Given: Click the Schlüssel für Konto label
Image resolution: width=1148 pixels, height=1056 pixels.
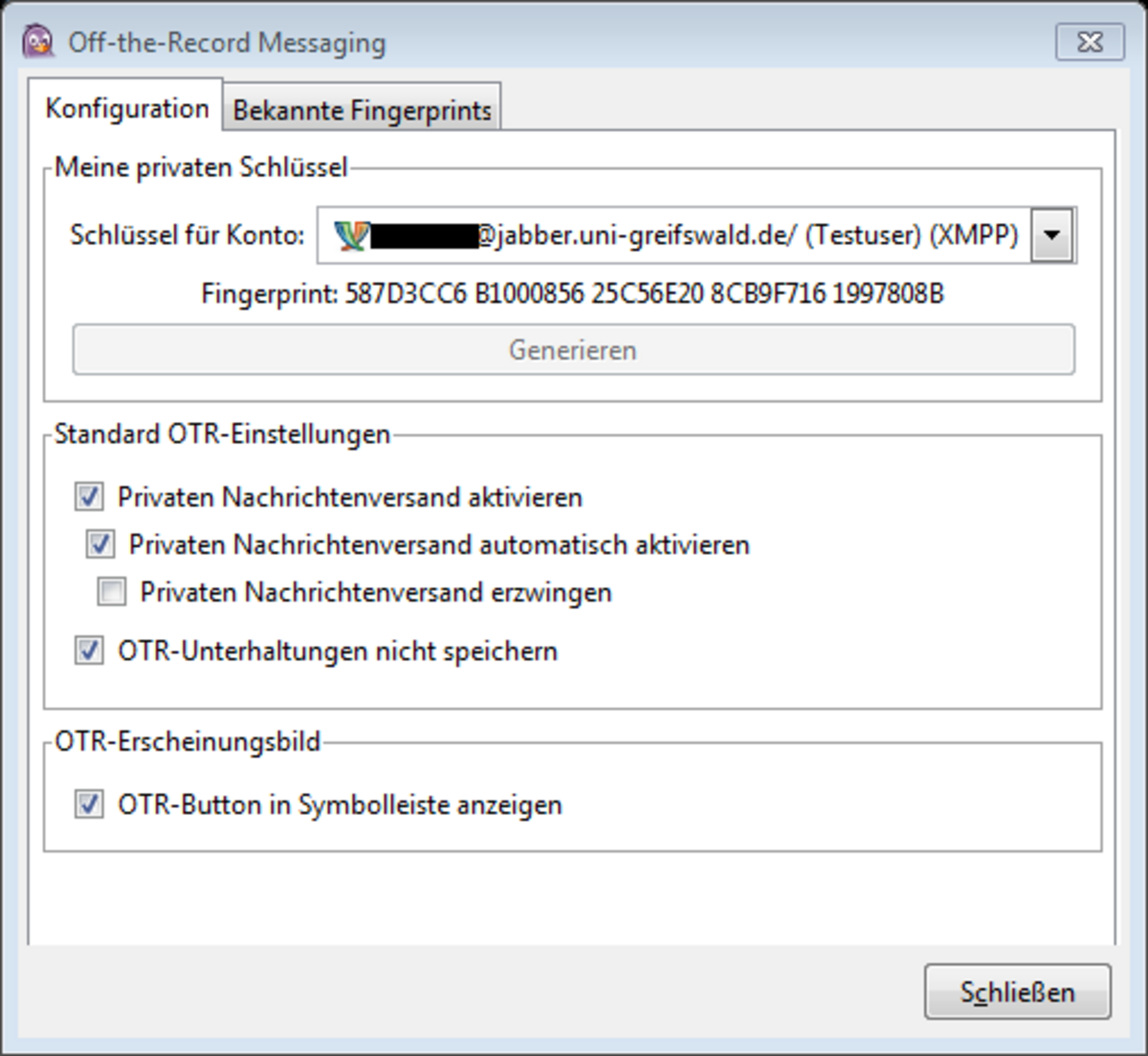Looking at the screenshot, I should 187,235.
